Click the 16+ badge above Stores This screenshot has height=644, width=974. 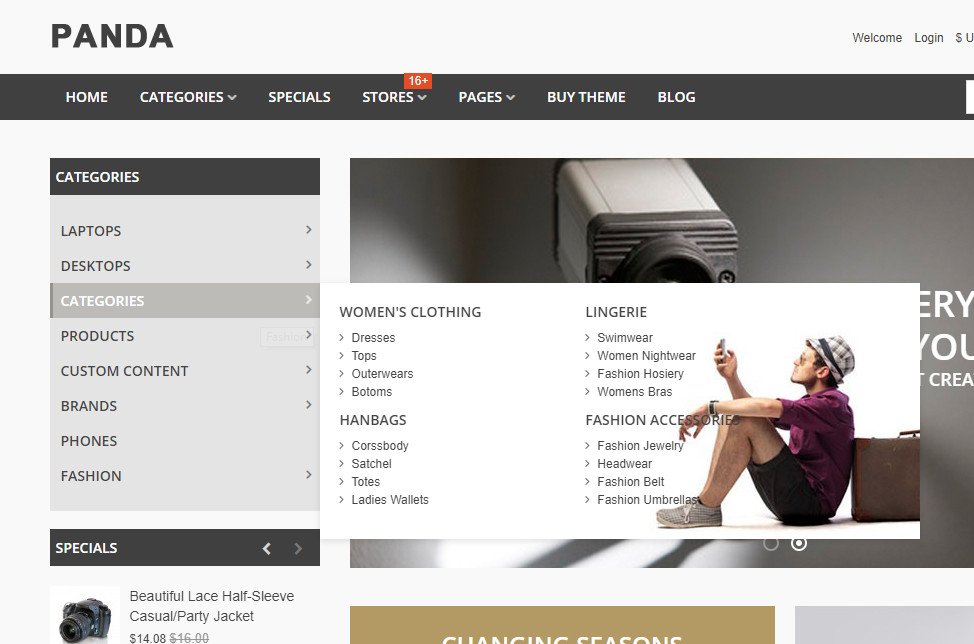click(418, 81)
